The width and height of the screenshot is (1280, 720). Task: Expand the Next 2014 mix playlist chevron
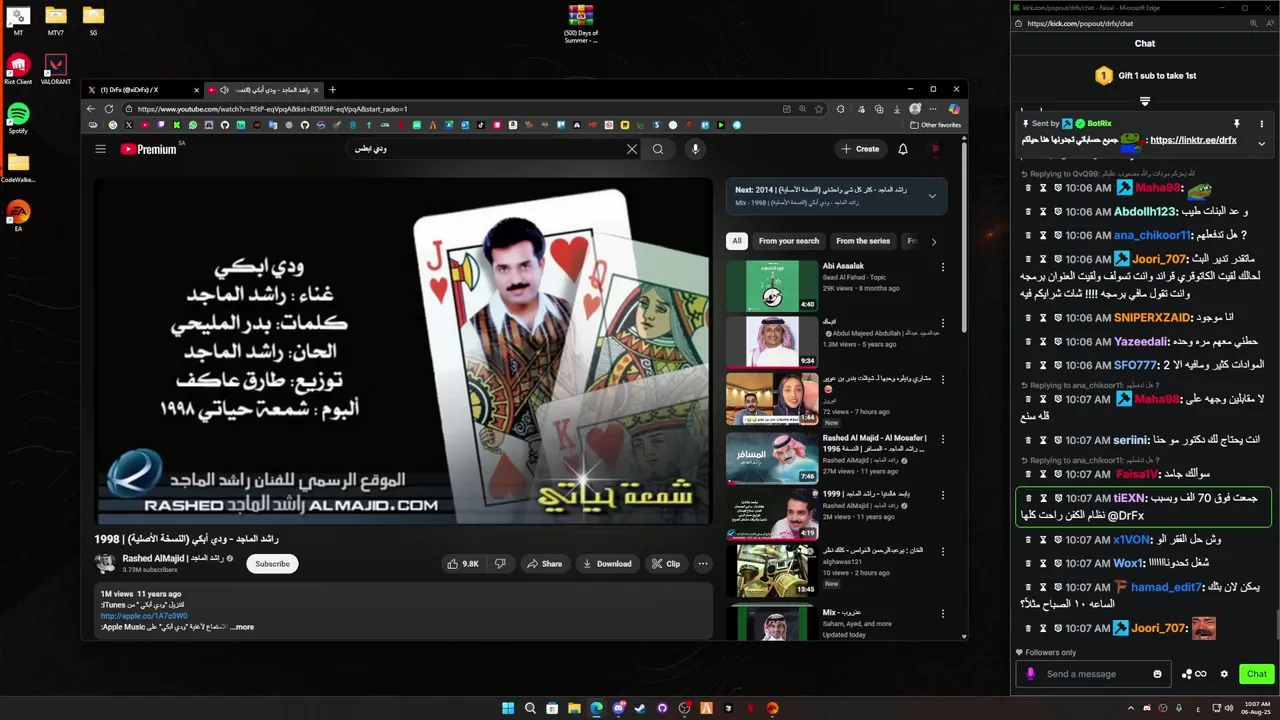pyautogui.click(x=932, y=196)
